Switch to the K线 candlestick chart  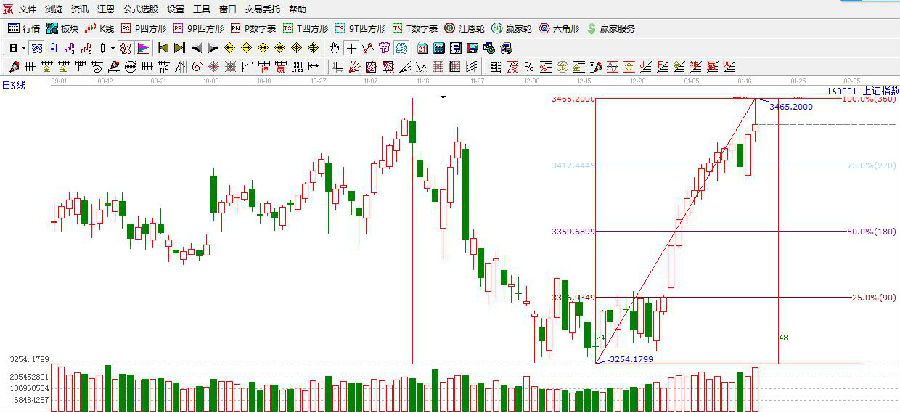tap(100, 28)
